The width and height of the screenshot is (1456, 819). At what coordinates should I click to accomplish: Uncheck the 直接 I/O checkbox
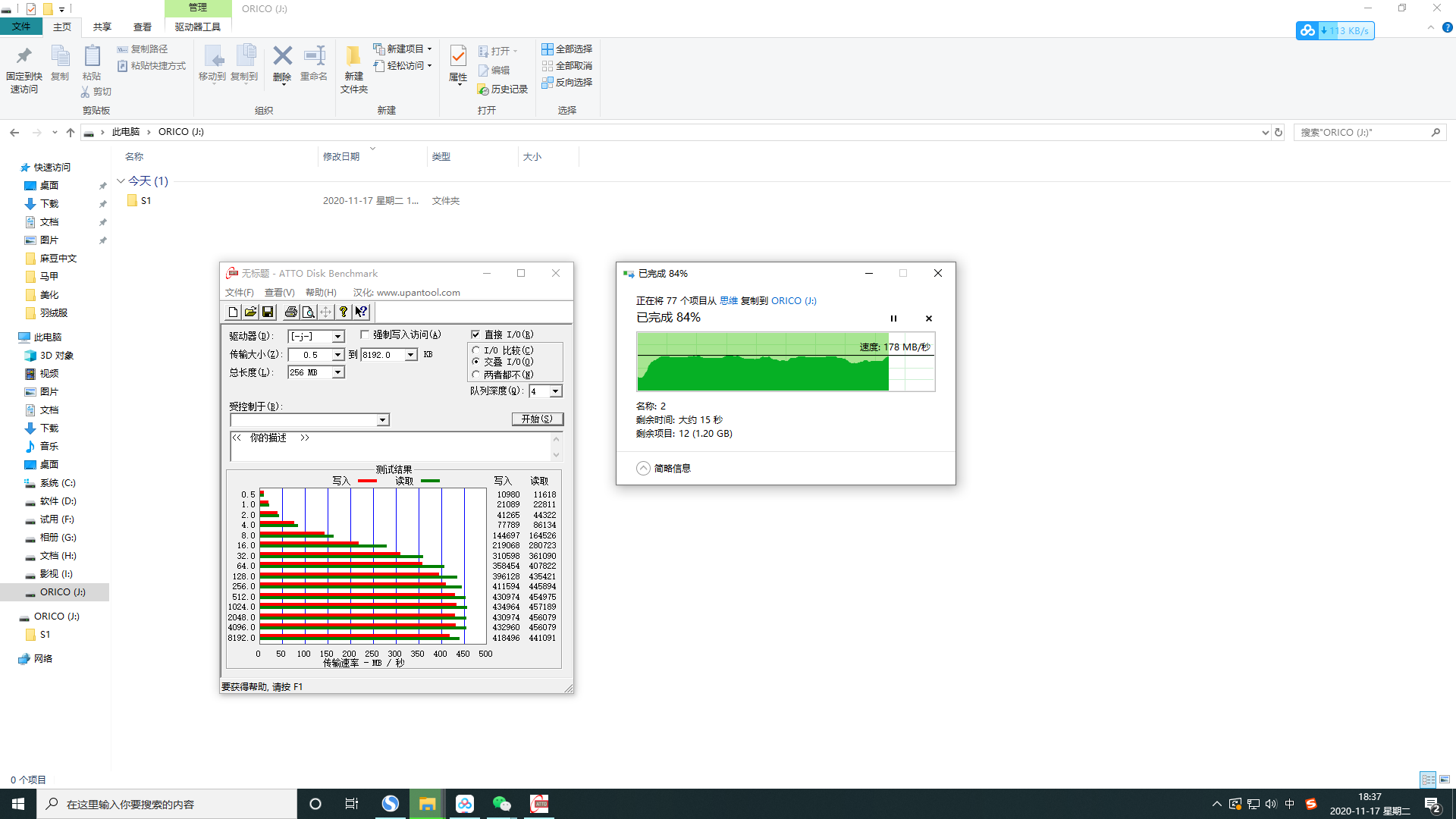coord(475,334)
